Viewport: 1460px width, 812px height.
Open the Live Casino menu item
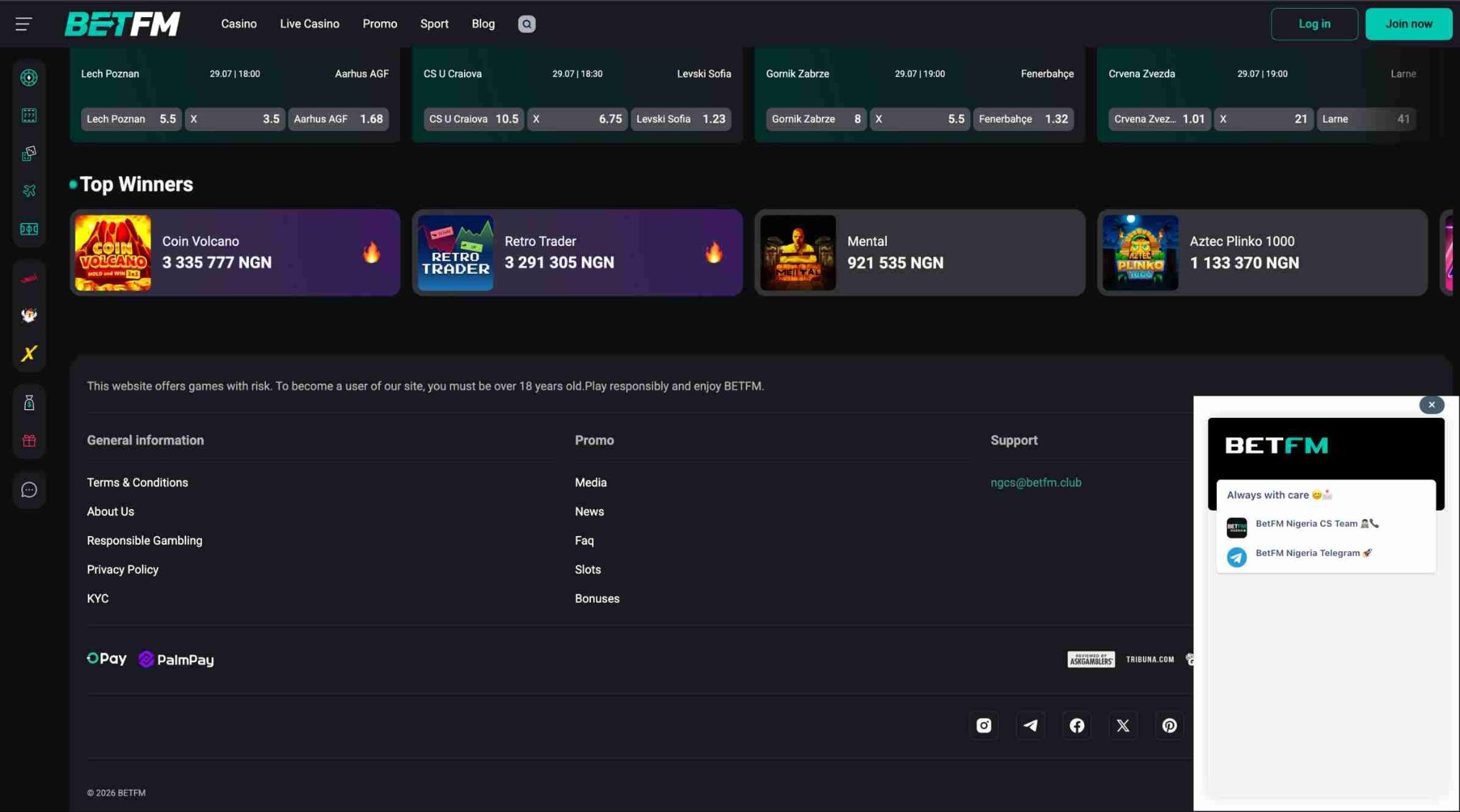click(309, 24)
